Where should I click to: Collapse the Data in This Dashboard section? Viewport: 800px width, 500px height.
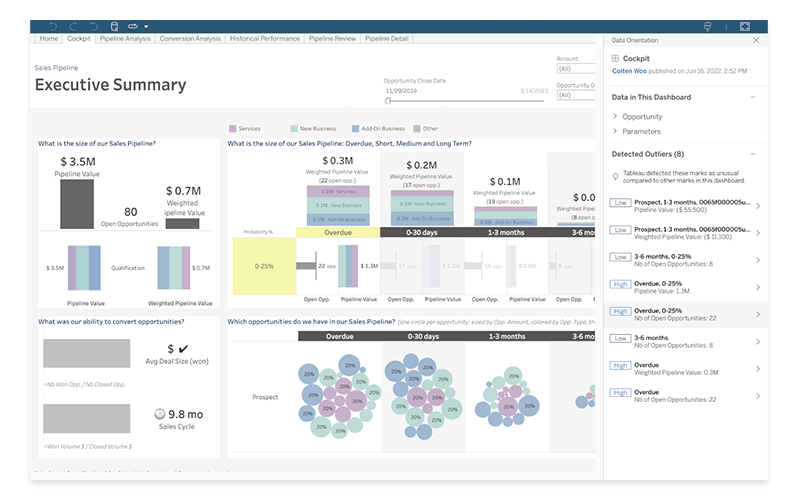752,97
